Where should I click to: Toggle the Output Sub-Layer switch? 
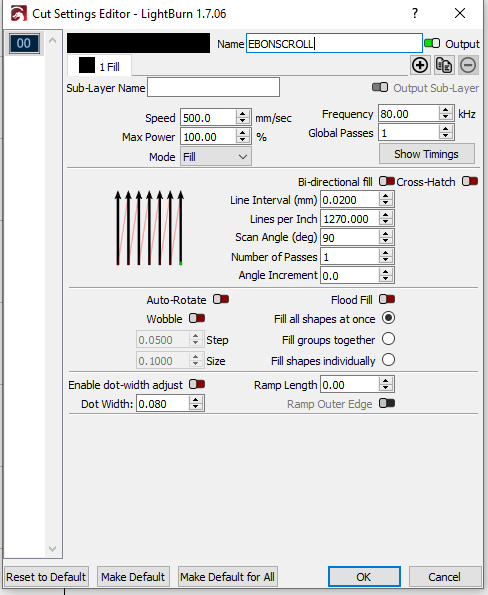click(380, 88)
